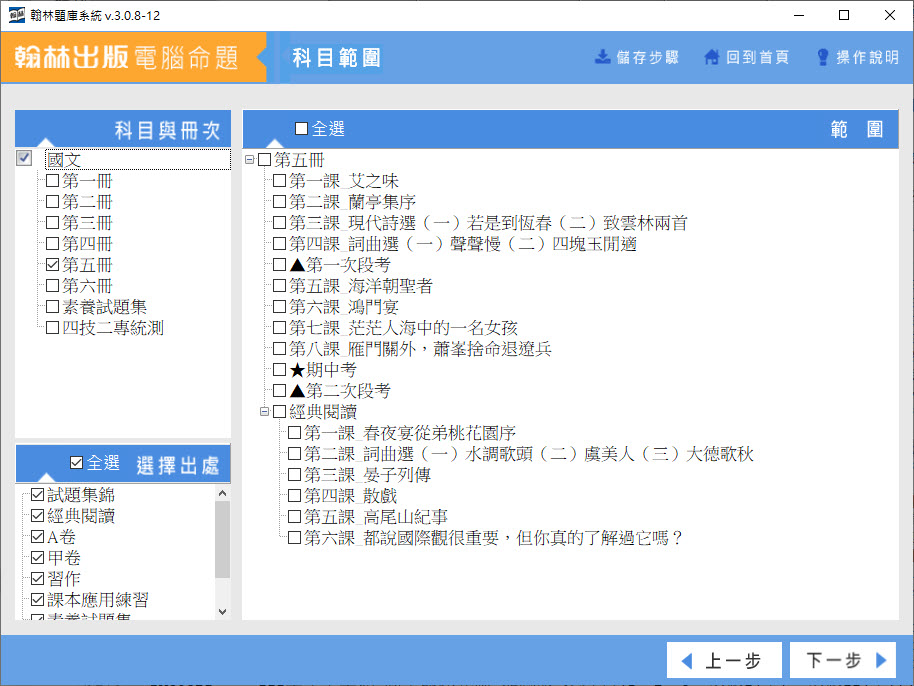
Task: Enable 全選 checkbox in 範圍 header
Action: 302,129
